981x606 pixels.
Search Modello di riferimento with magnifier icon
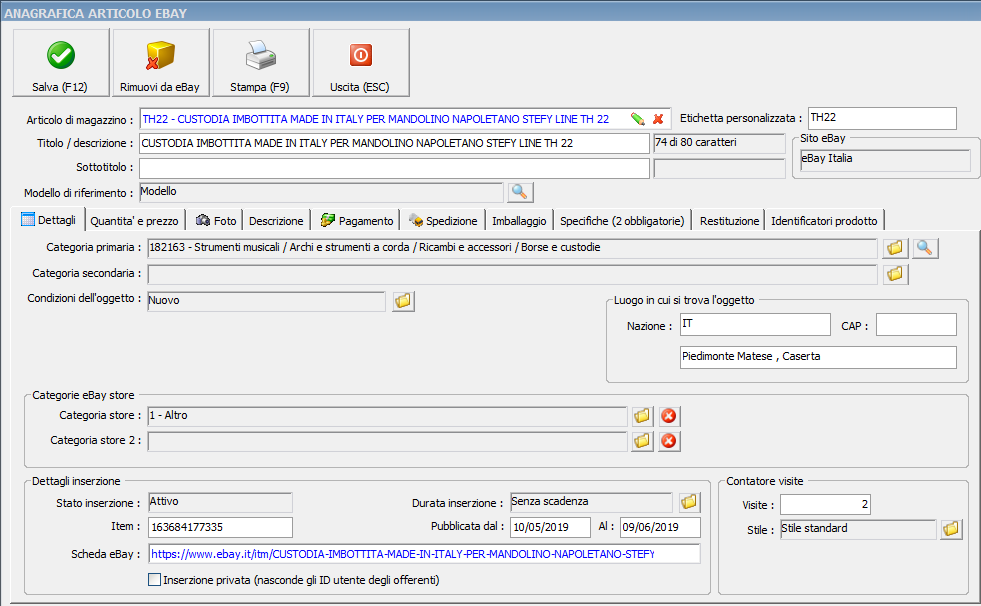click(x=520, y=192)
